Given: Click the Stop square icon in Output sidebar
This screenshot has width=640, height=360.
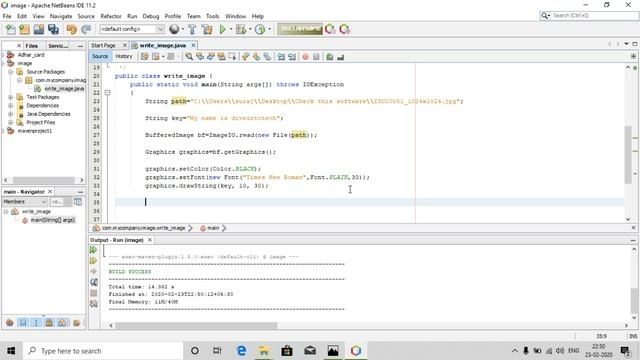Looking at the screenshot, I should click(x=93, y=293).
